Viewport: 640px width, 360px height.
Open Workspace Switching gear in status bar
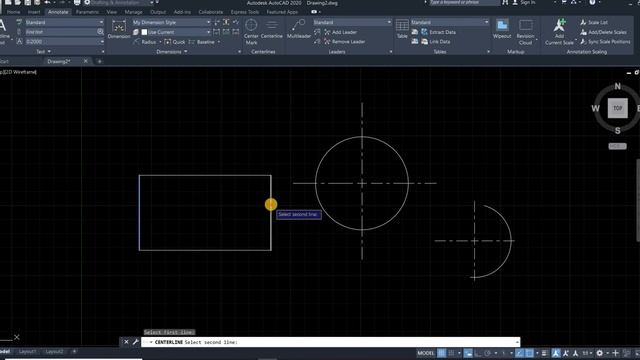pyautogui.click(x=600, y=353)
